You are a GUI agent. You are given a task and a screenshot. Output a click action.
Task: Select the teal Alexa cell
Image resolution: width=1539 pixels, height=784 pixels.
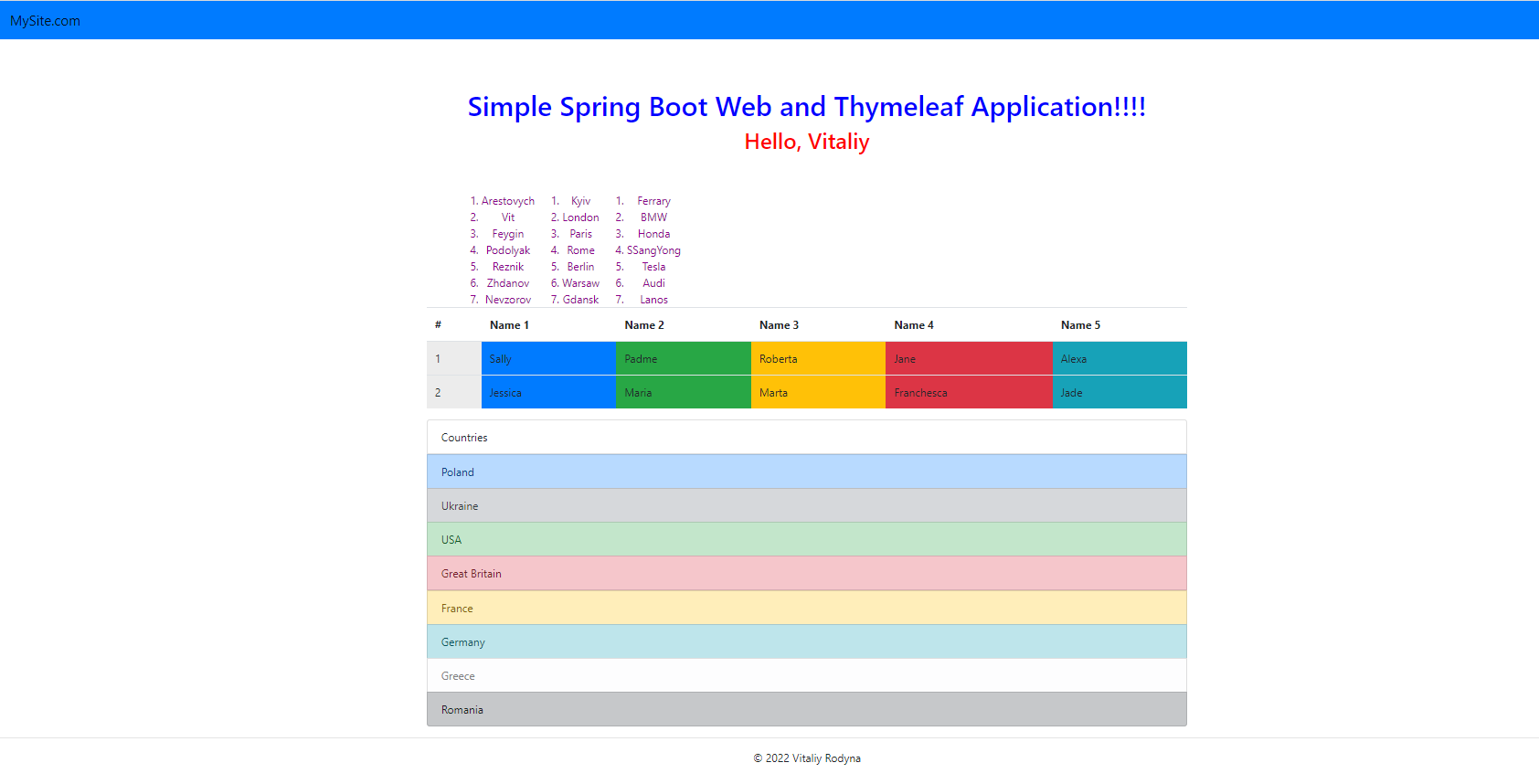pyautogui.click(x=1120, y=358)
